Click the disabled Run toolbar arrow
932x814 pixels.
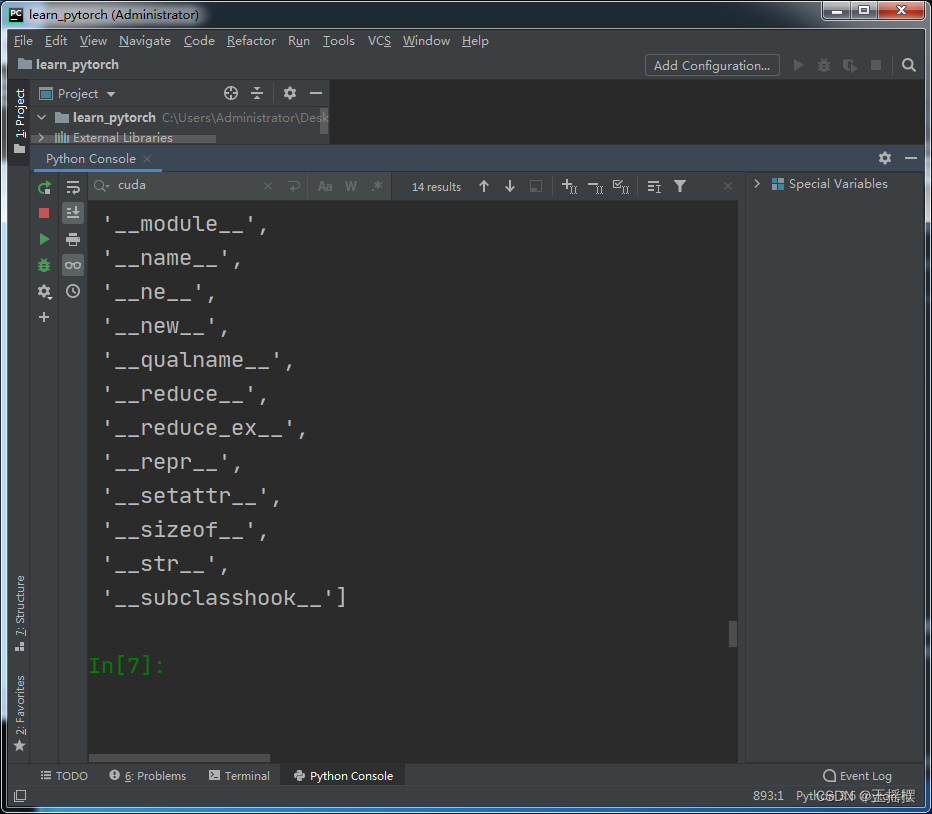pos(798,65)
